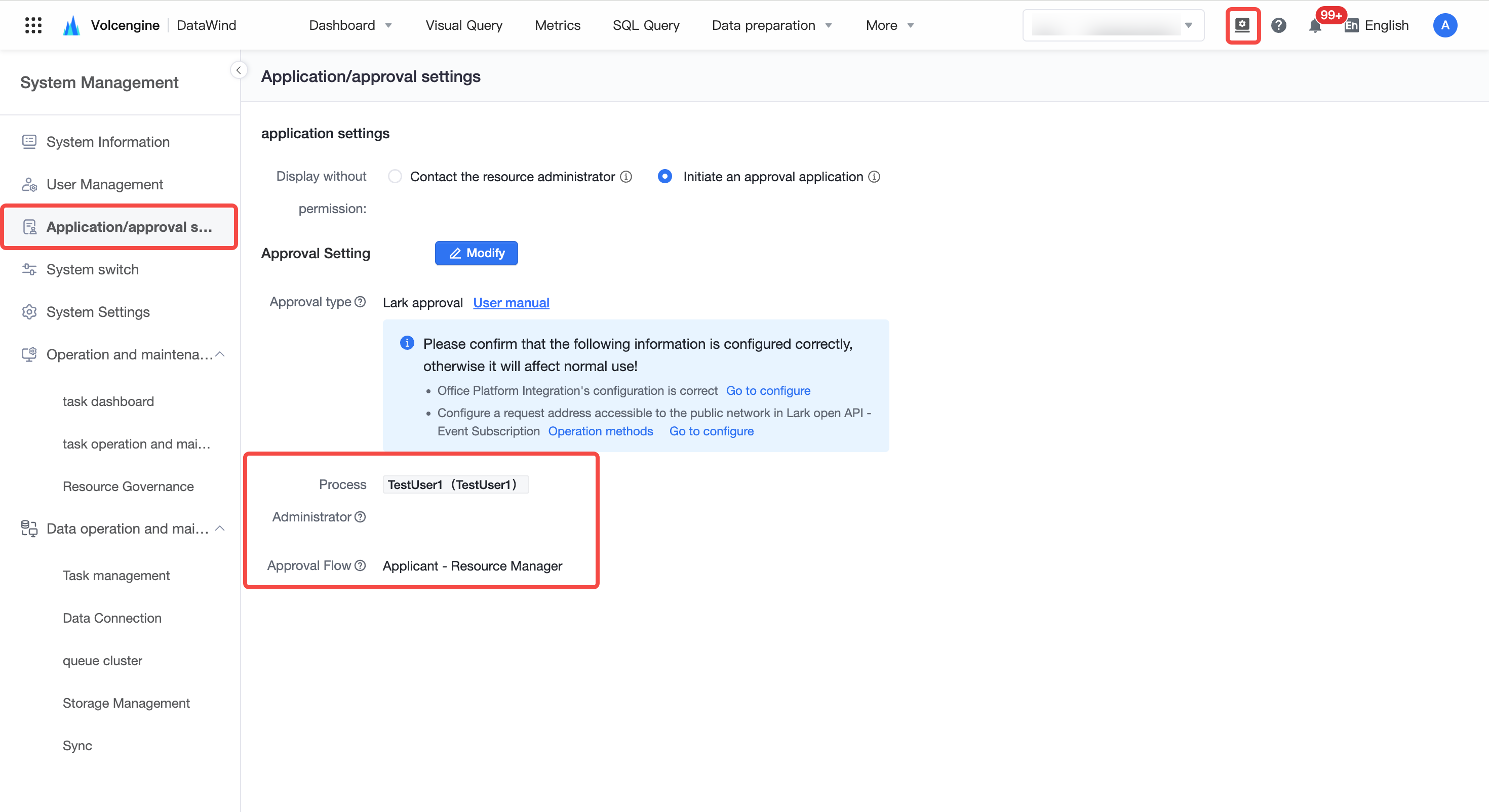Open the User manual link

[x=511, y=303]
